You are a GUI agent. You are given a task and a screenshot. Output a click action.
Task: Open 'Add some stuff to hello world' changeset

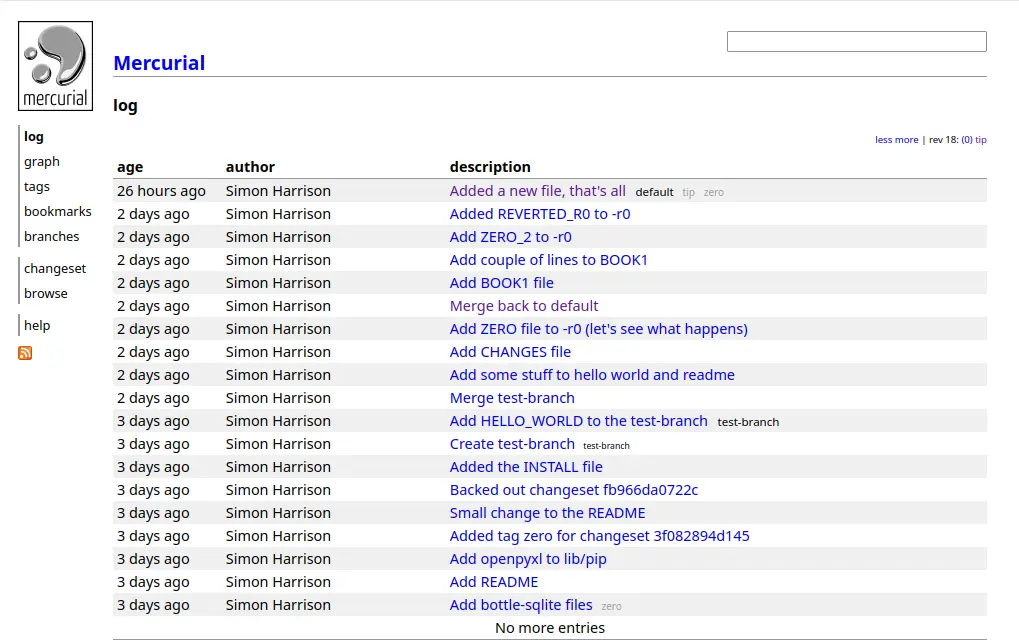pyautogui.click(x=592, y=375)
